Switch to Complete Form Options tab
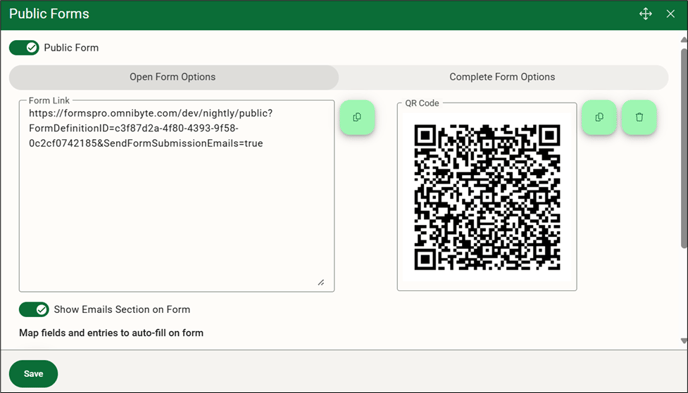688x393 pixels. tap(503, 77)
